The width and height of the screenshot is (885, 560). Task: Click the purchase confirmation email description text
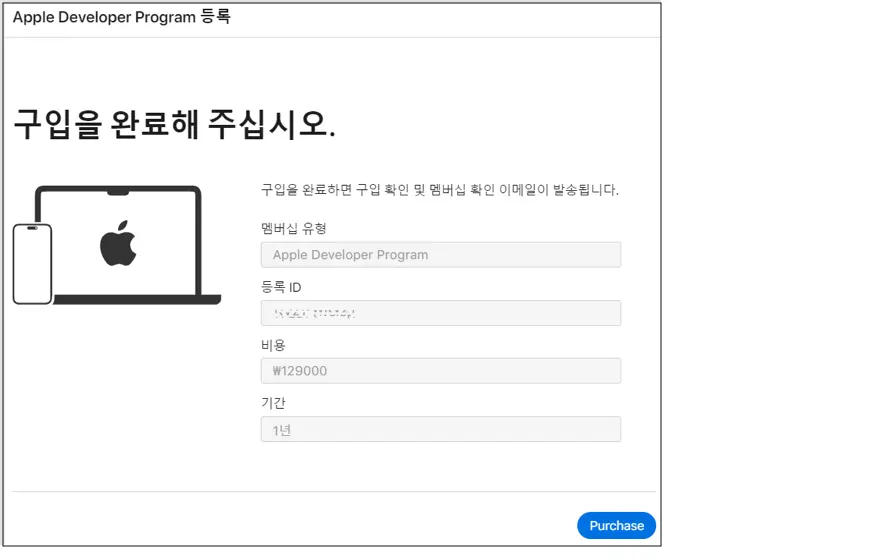point(440,190)
